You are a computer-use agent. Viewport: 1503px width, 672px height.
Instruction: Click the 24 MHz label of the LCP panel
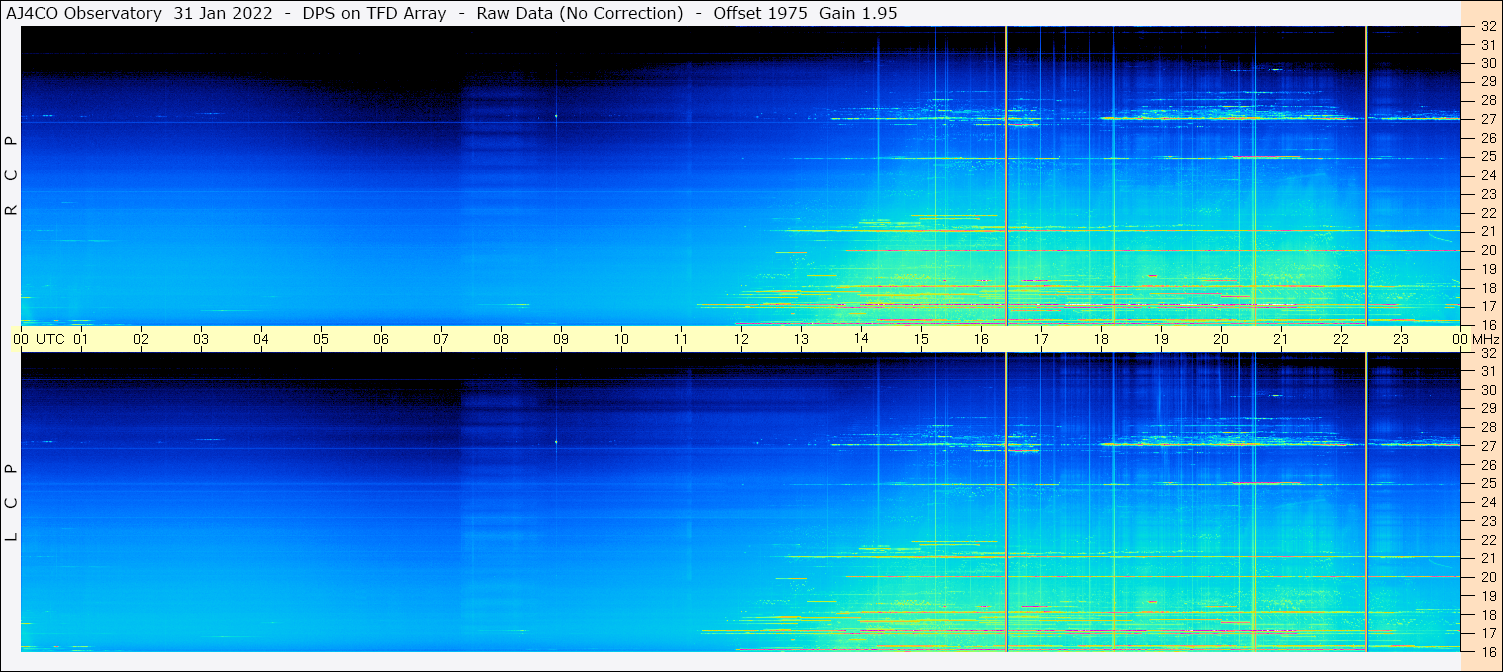[1487, 502]
